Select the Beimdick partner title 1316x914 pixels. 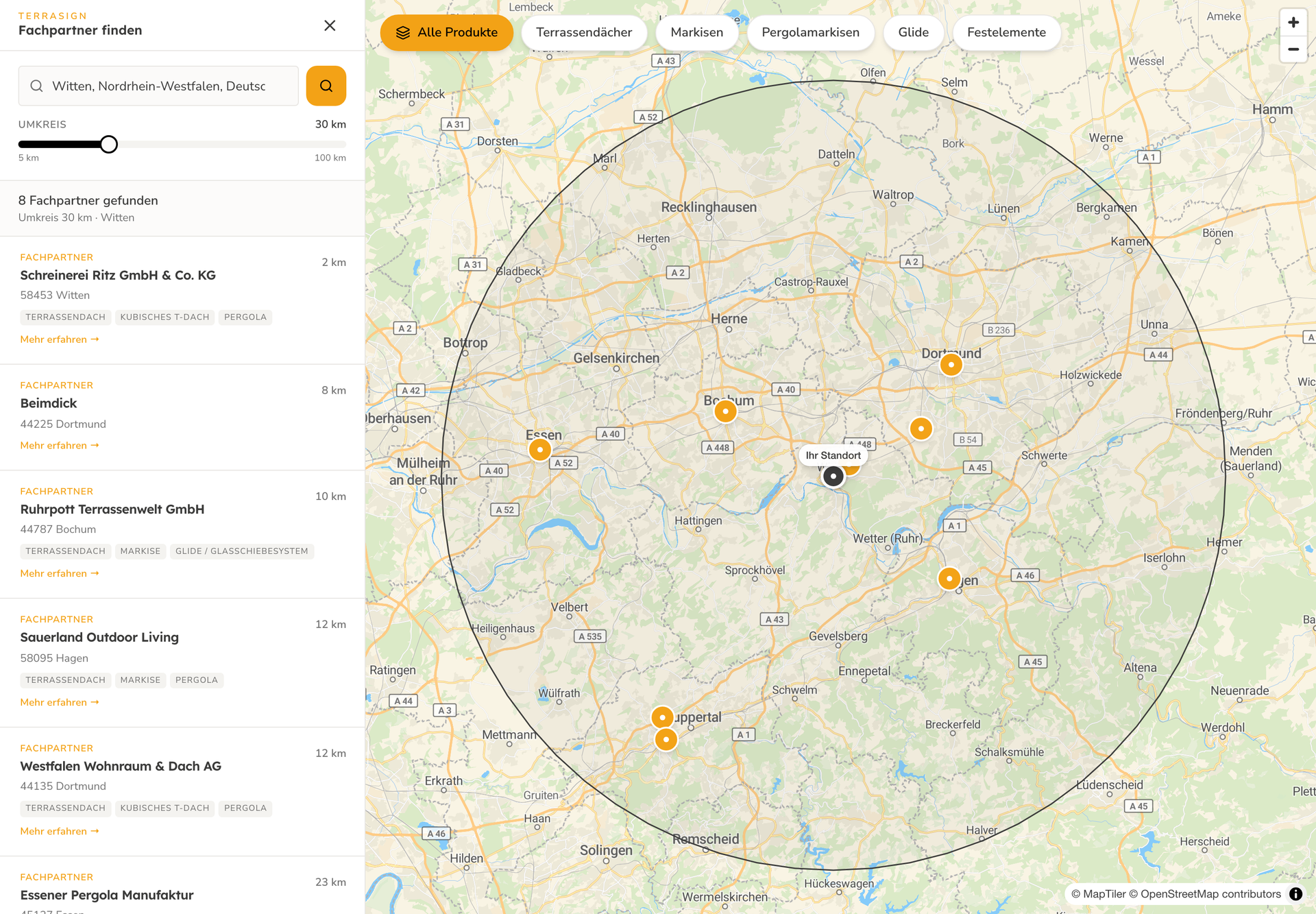(x=49, y=403)
